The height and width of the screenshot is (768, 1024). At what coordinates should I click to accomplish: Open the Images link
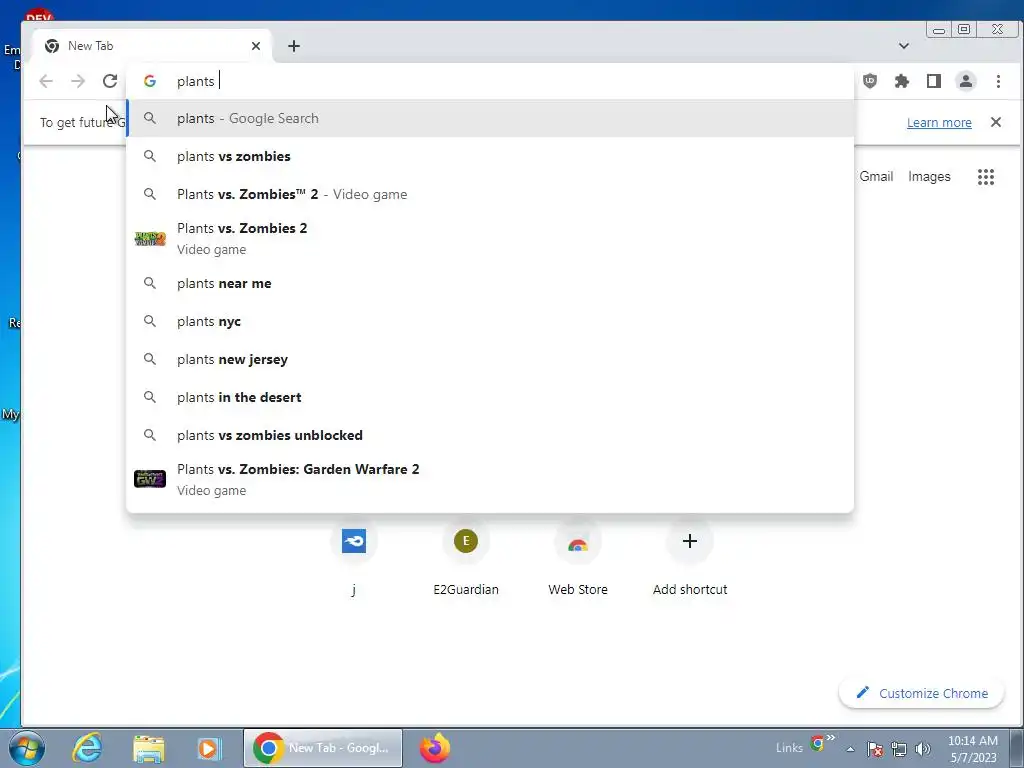click(929, 176)
